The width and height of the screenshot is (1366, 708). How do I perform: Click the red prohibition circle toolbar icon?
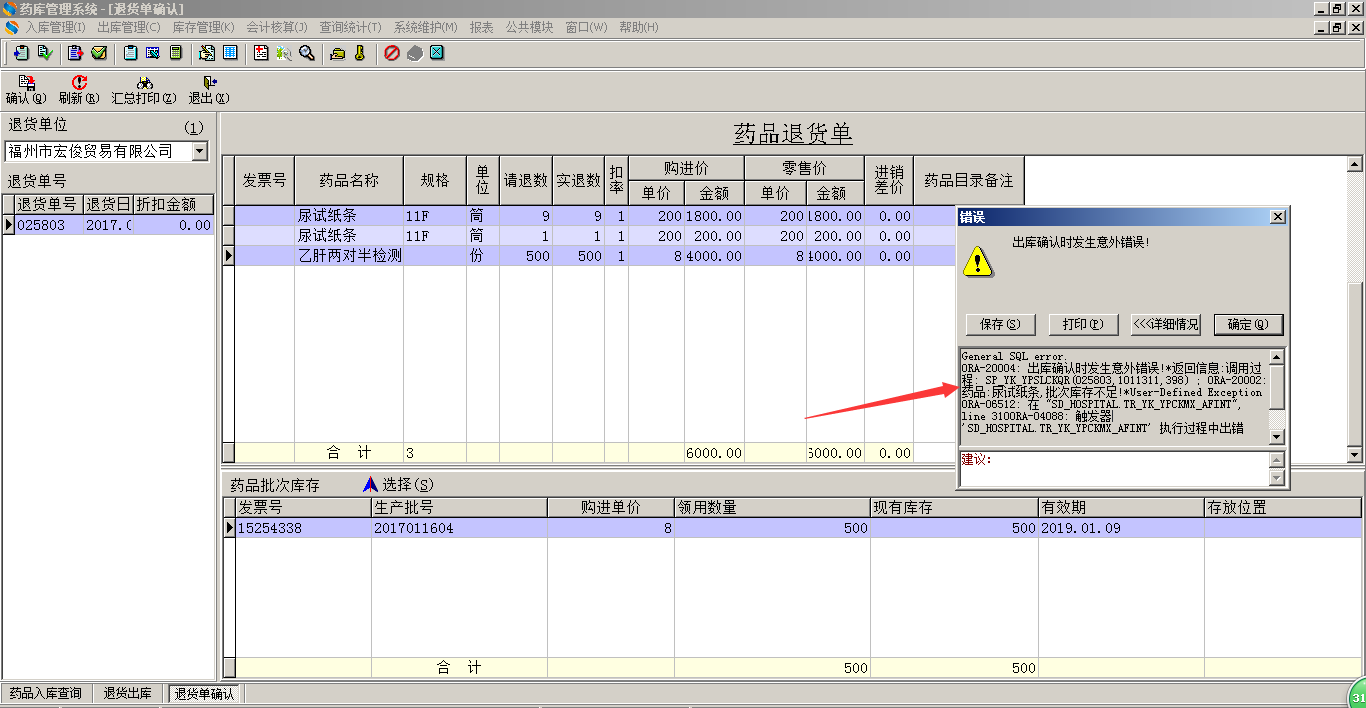pos(391,53)
